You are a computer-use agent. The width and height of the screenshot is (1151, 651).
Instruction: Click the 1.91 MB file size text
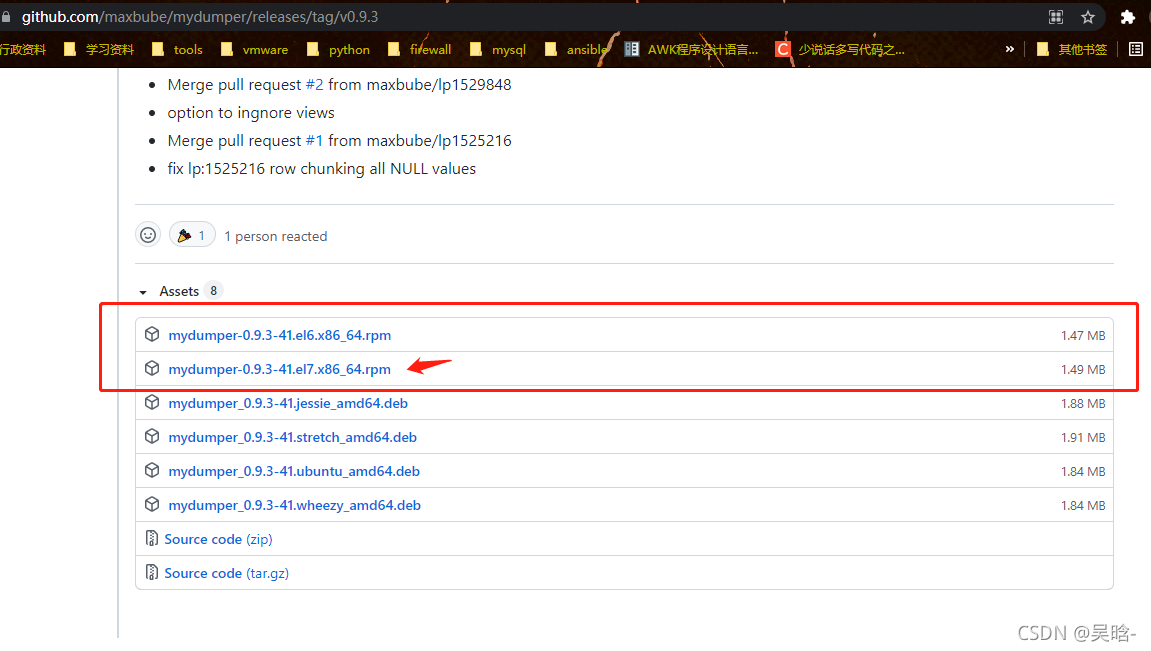tap(1083, 437)
